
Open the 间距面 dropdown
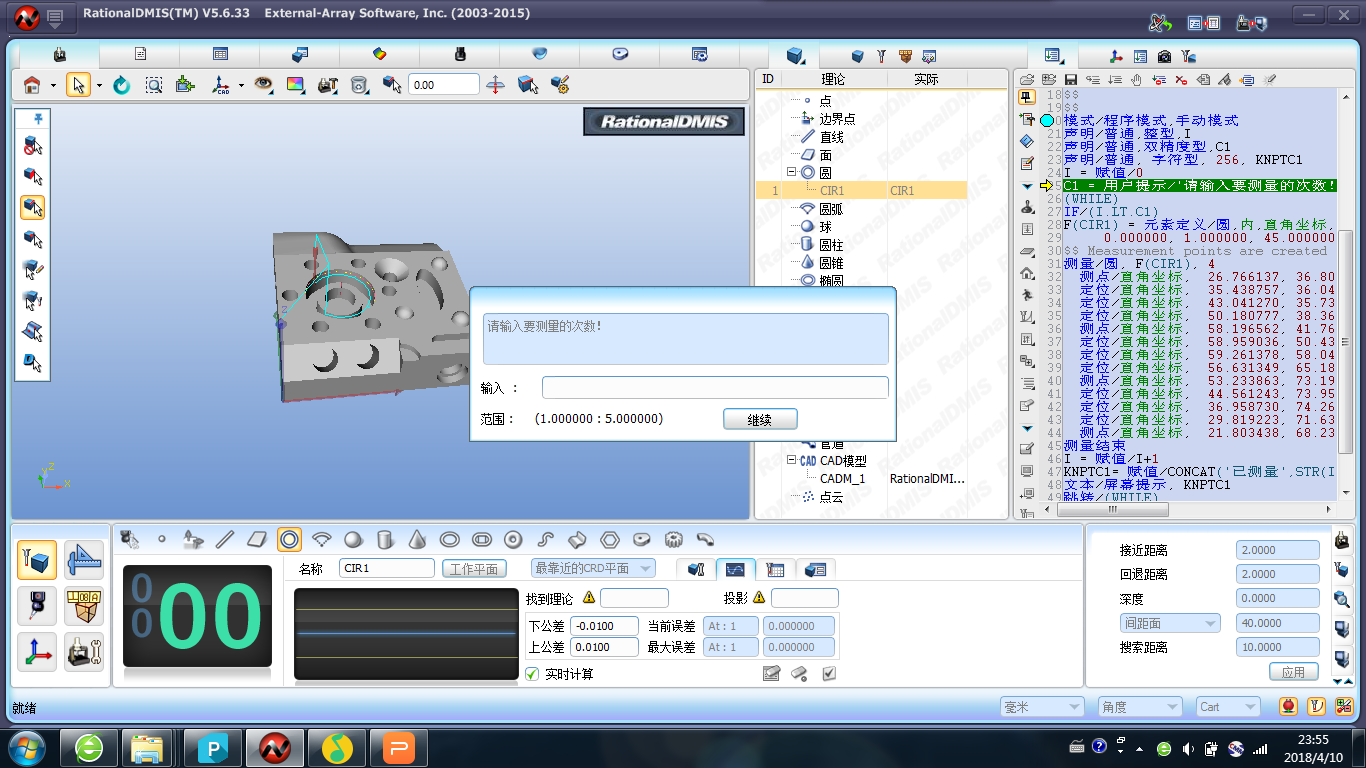click(x=1170, y=623)
